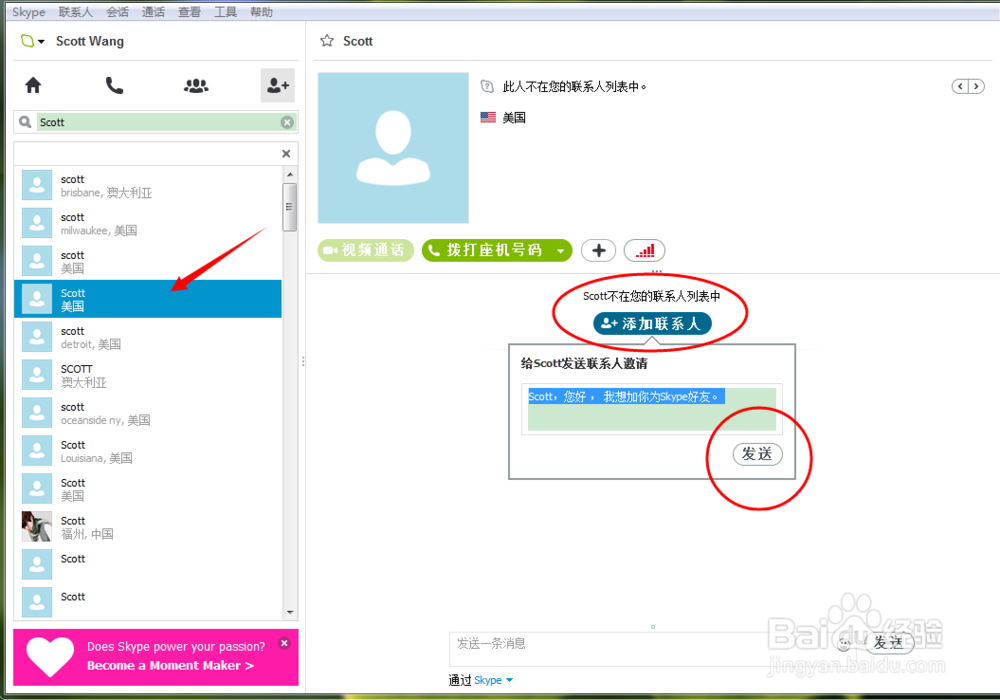The width and height of the screenshot is (1000, 700).
Task: Open the 工具 menu
Action: [225, 12]
